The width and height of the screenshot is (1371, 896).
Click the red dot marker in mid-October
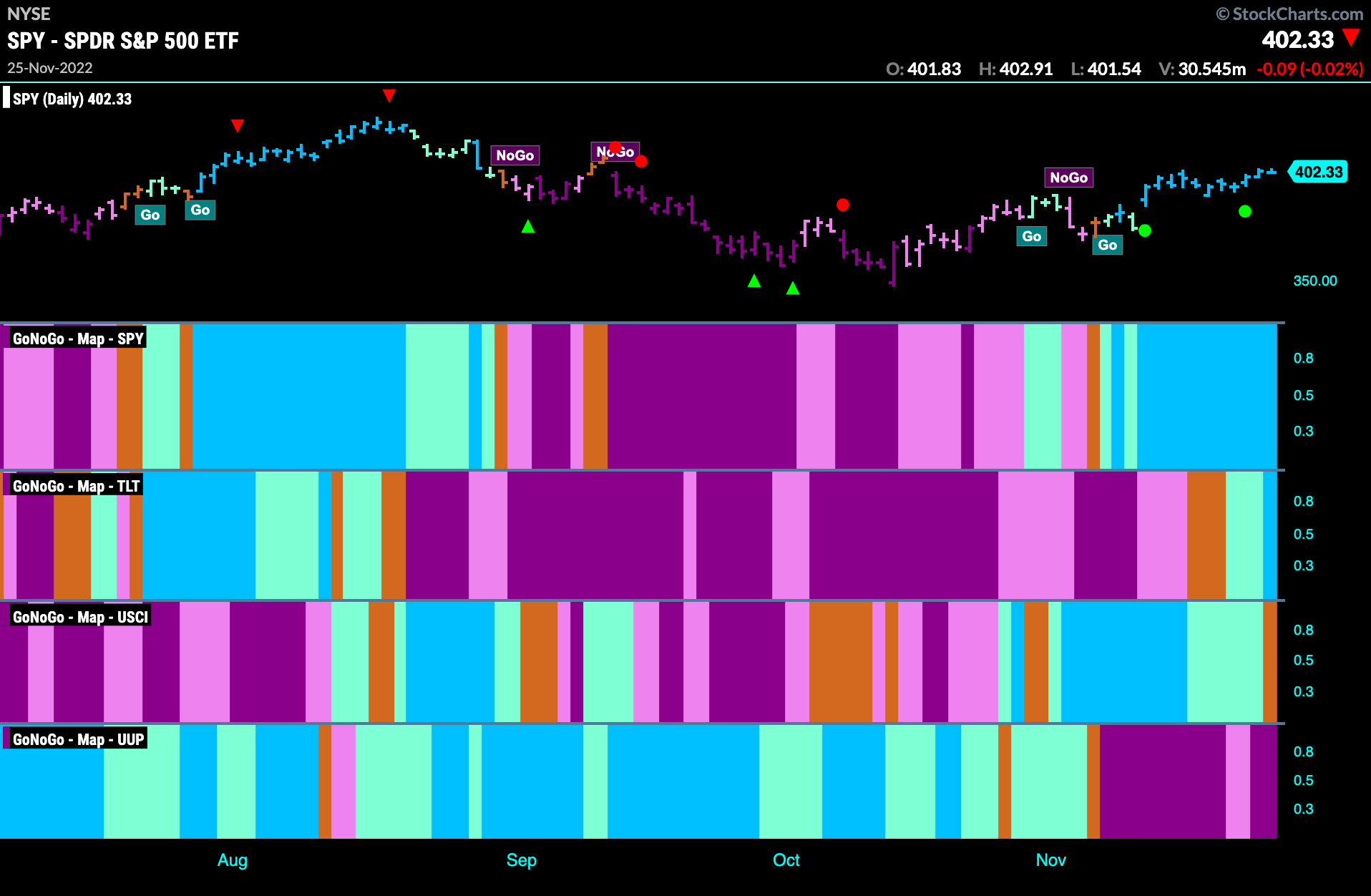[x=843, y=205]
